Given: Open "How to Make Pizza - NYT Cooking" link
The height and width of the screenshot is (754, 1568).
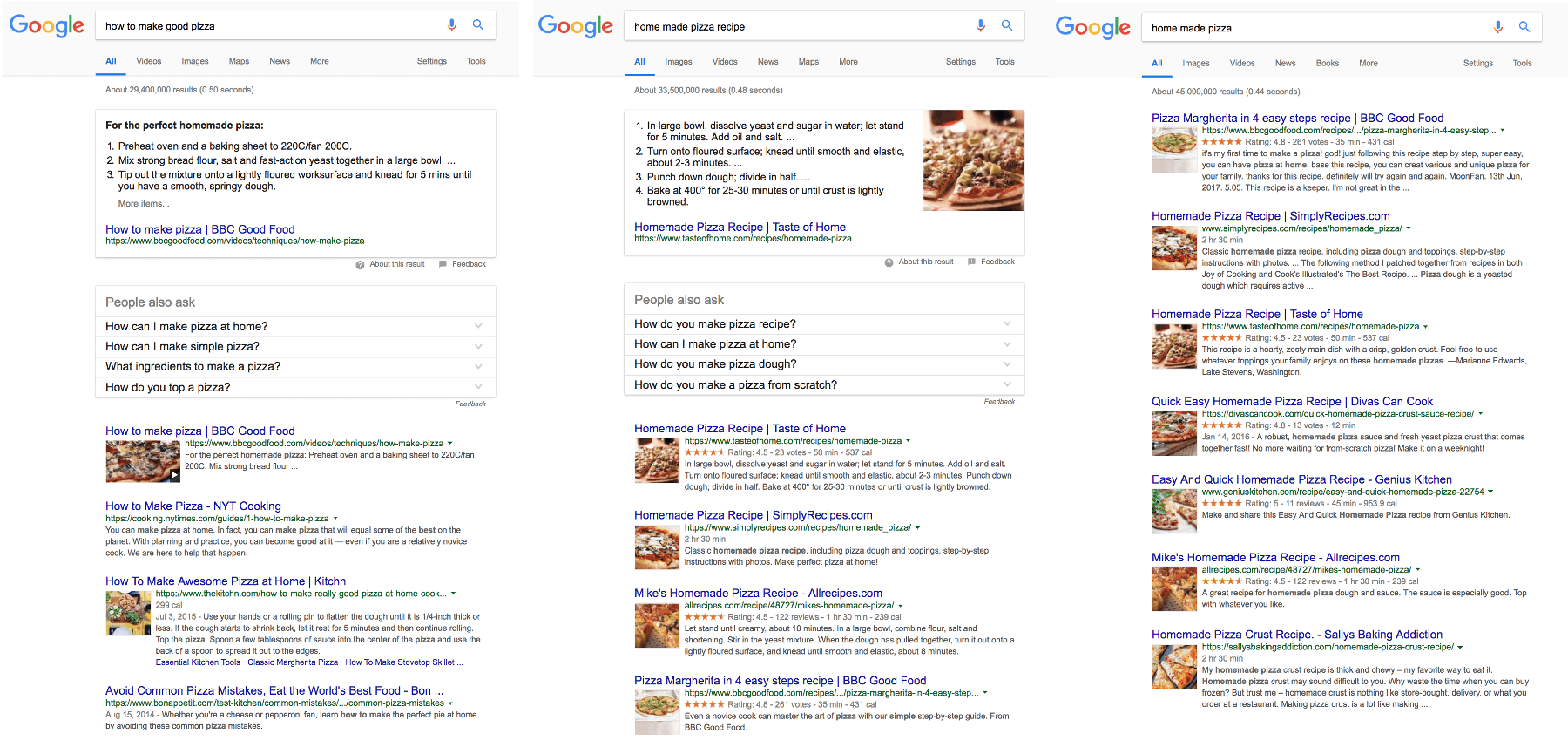Looking at the screenshot, I should pyautogui.click(x=193, y=506).
